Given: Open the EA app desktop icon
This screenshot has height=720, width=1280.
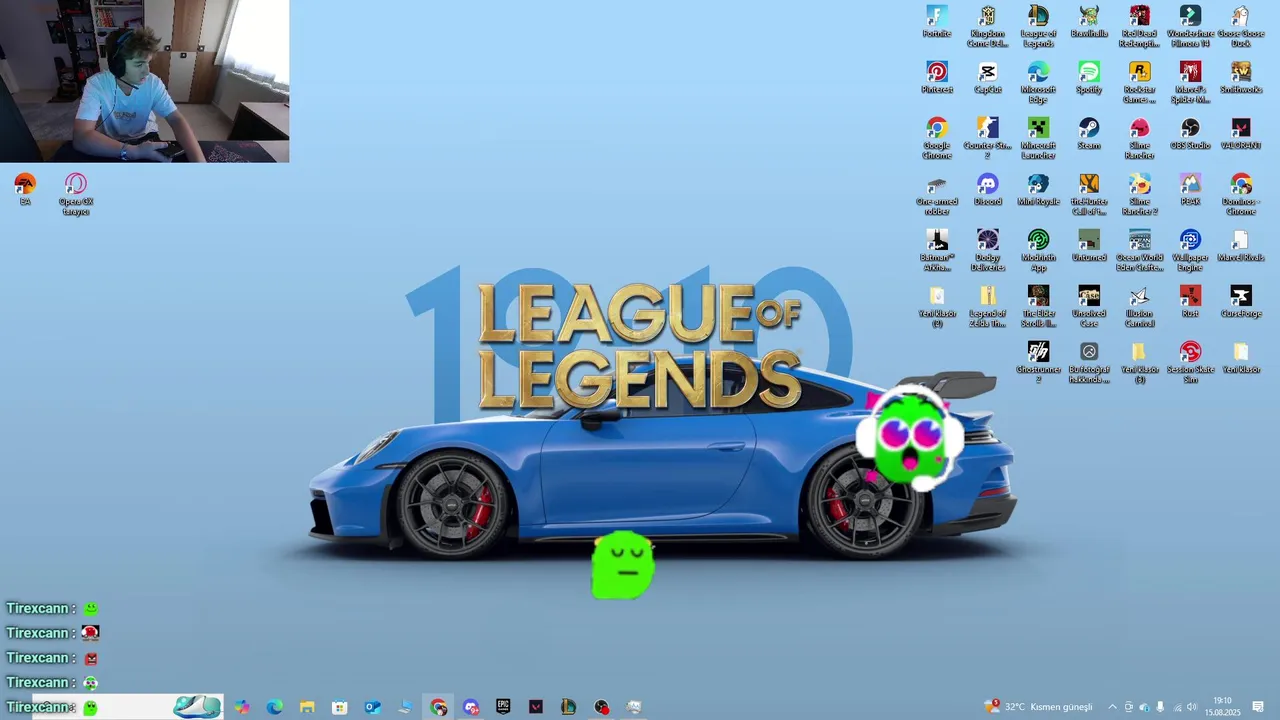Looking at the screenshot, I should (25, 190).
